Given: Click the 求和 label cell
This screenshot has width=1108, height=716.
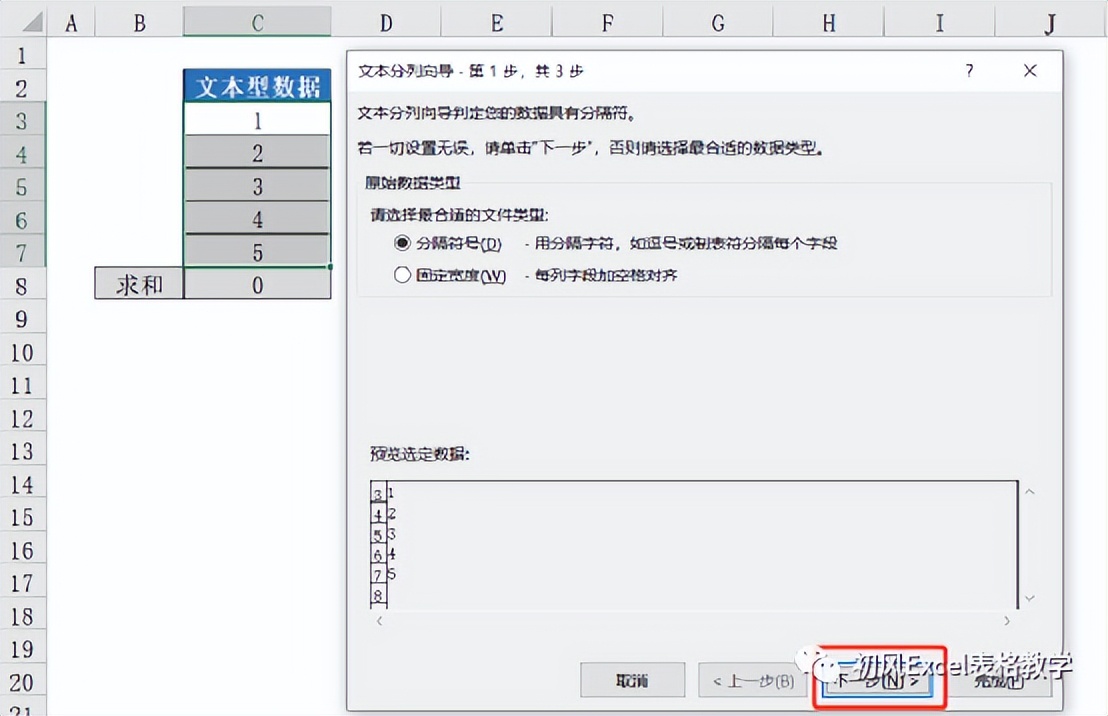Looking at the screenshot, I should click(x=139, y=284).
